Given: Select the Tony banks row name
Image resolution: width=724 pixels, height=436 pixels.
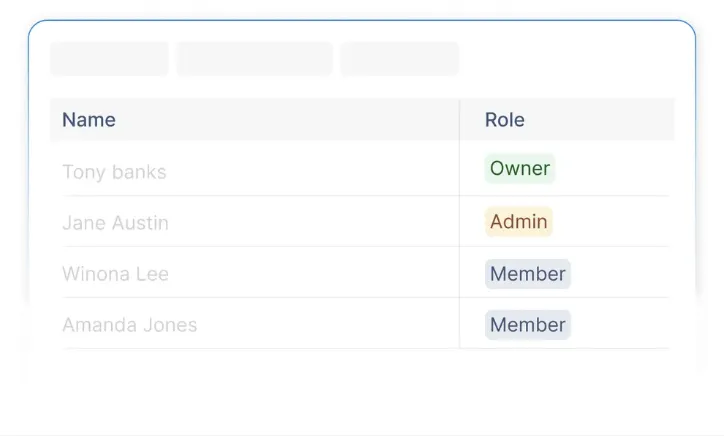Looking at the screenshot, I should (114, 172).
